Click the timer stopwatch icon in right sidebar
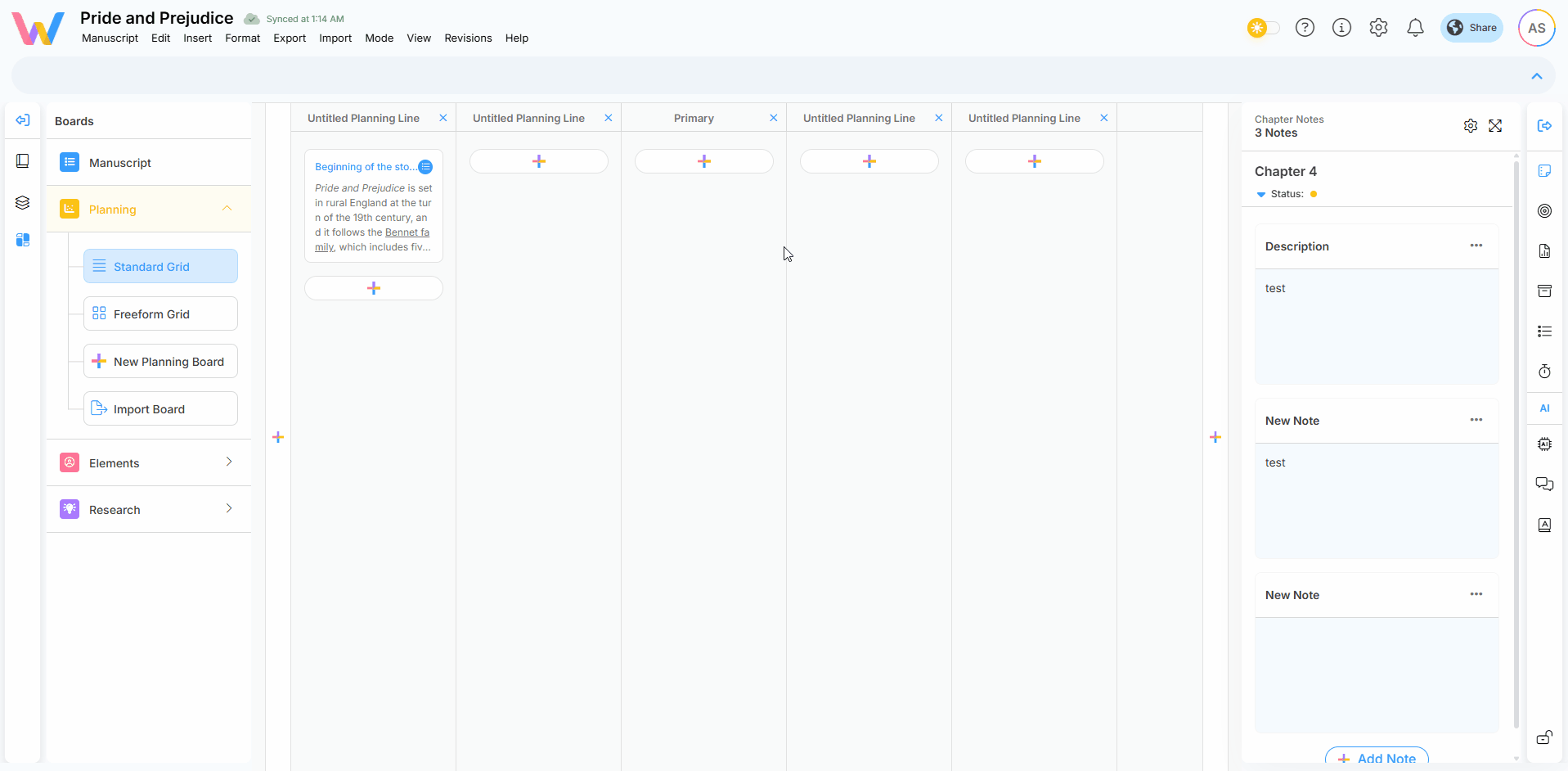 tap(1544, 372)
